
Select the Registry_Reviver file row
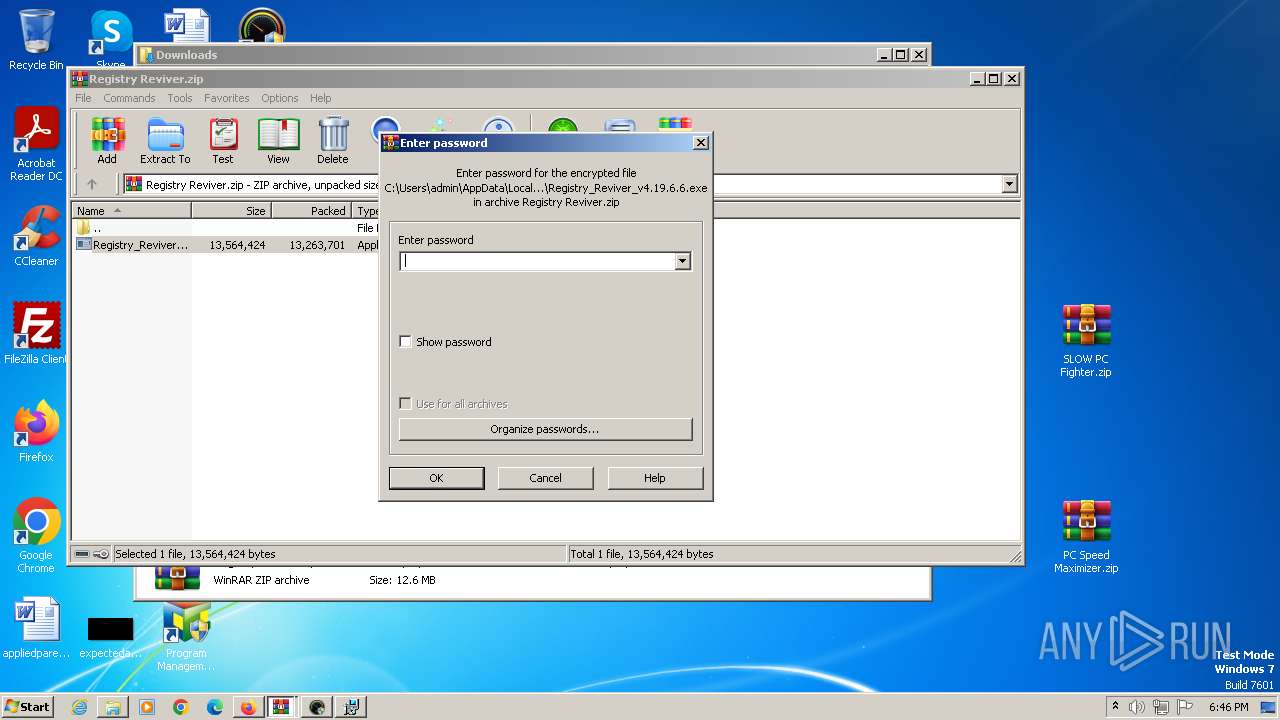[133, 244]
